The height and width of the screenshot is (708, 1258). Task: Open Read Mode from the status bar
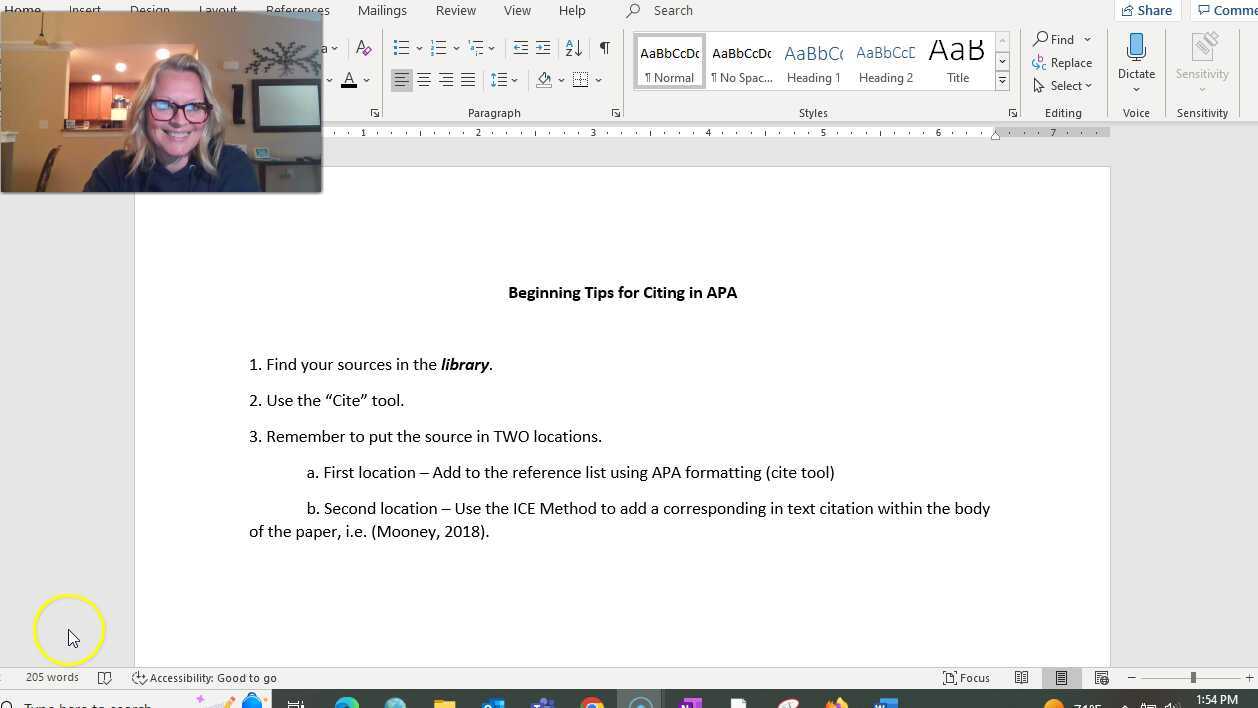pos(1021,677)
